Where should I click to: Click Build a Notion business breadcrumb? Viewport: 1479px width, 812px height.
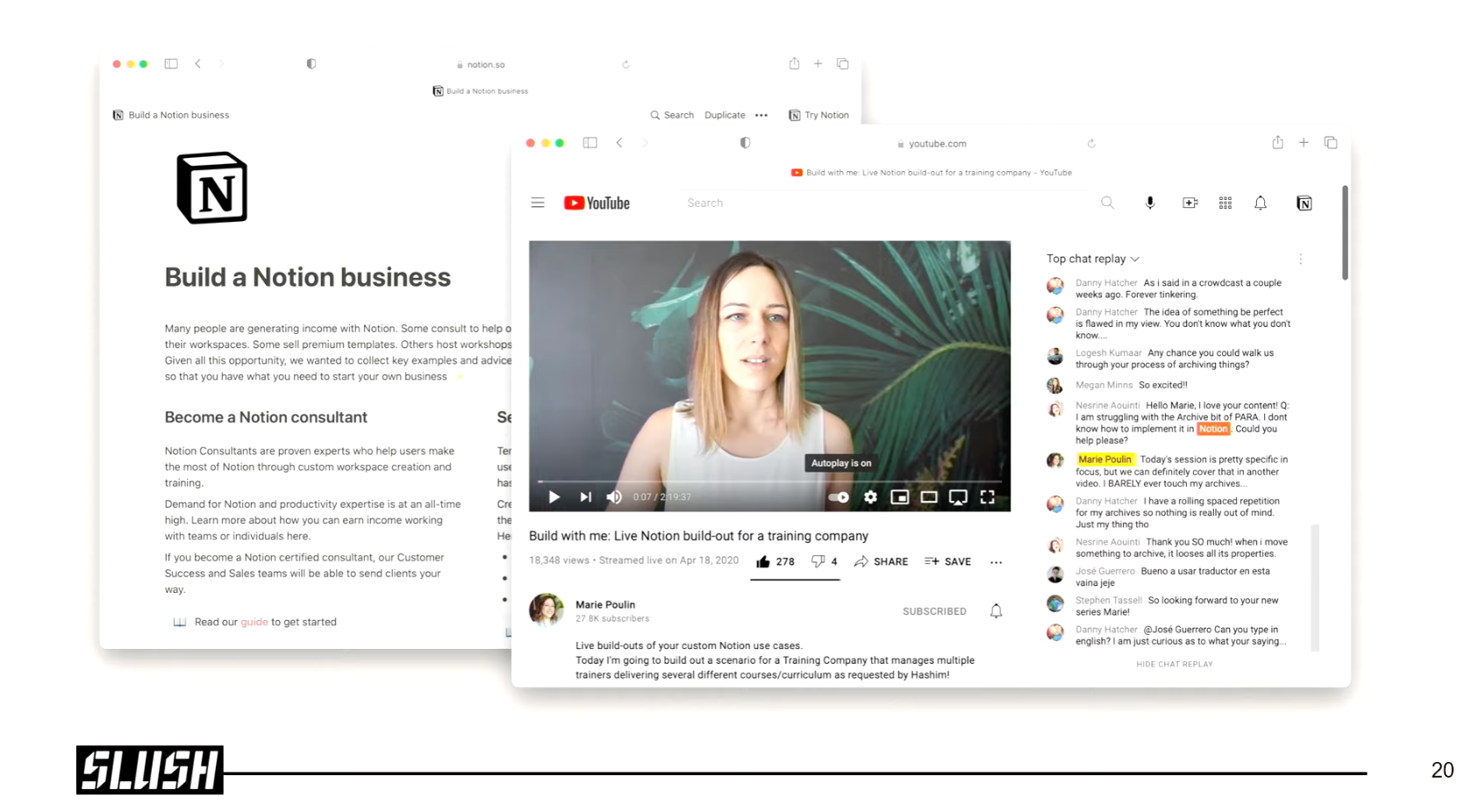[x=171, y=115]
